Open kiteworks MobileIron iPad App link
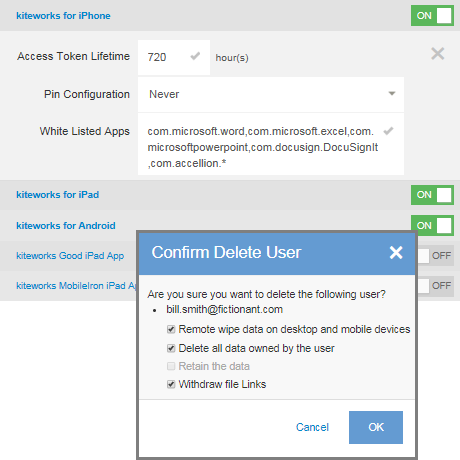460x460 pixels. tap(76, 286)
